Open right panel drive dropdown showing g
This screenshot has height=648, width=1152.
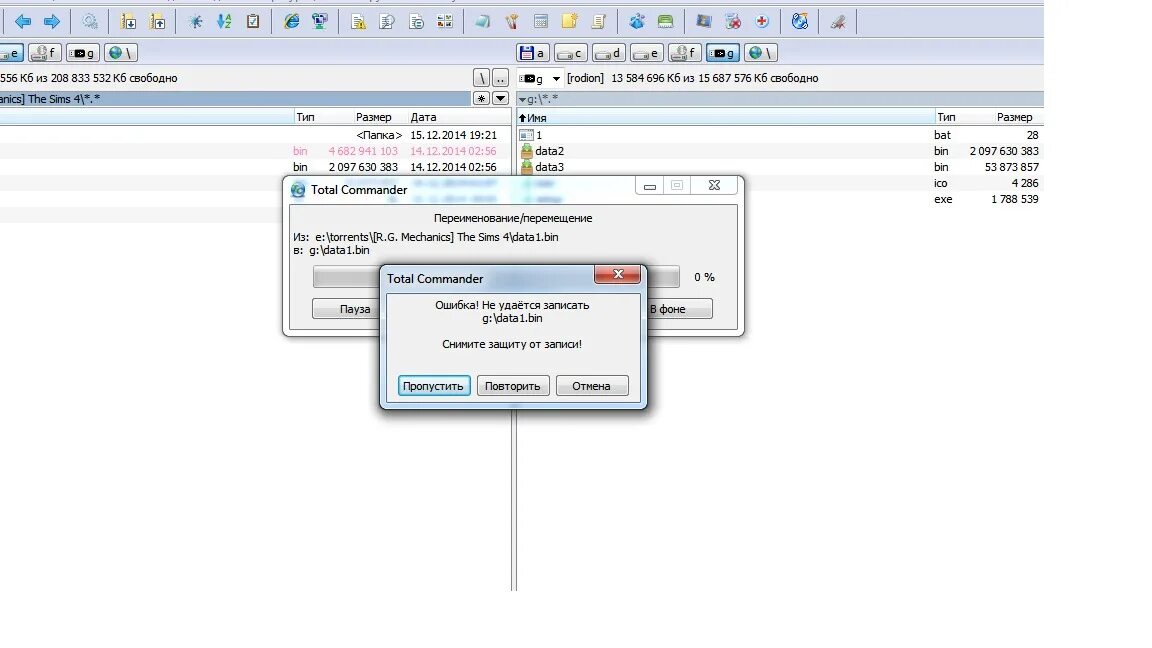(x=539, y=78)
